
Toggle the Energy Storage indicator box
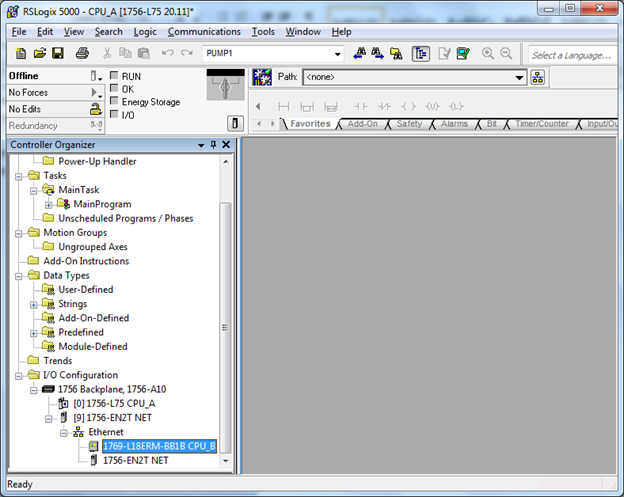point(114,101)
